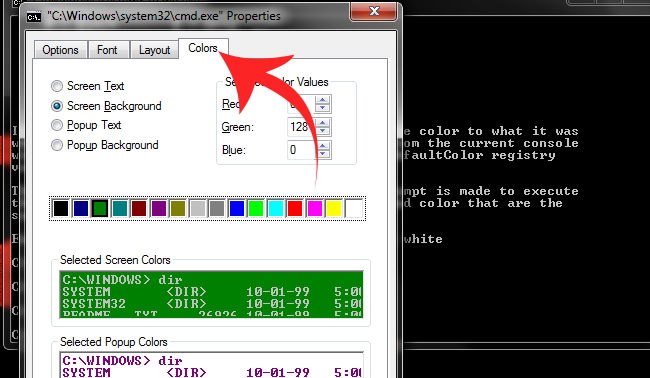Click the cmd.exe icon in title bar

click(x=34, y=17)
